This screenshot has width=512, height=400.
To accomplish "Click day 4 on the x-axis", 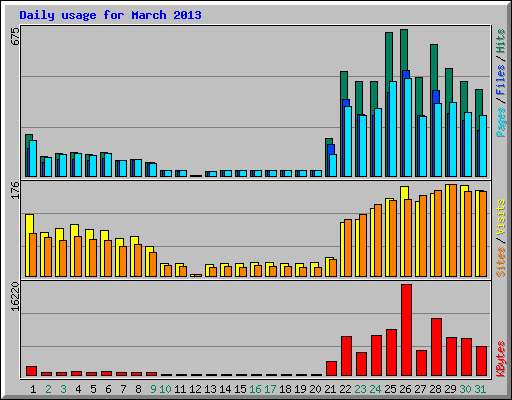I will [x=78, y=389].
